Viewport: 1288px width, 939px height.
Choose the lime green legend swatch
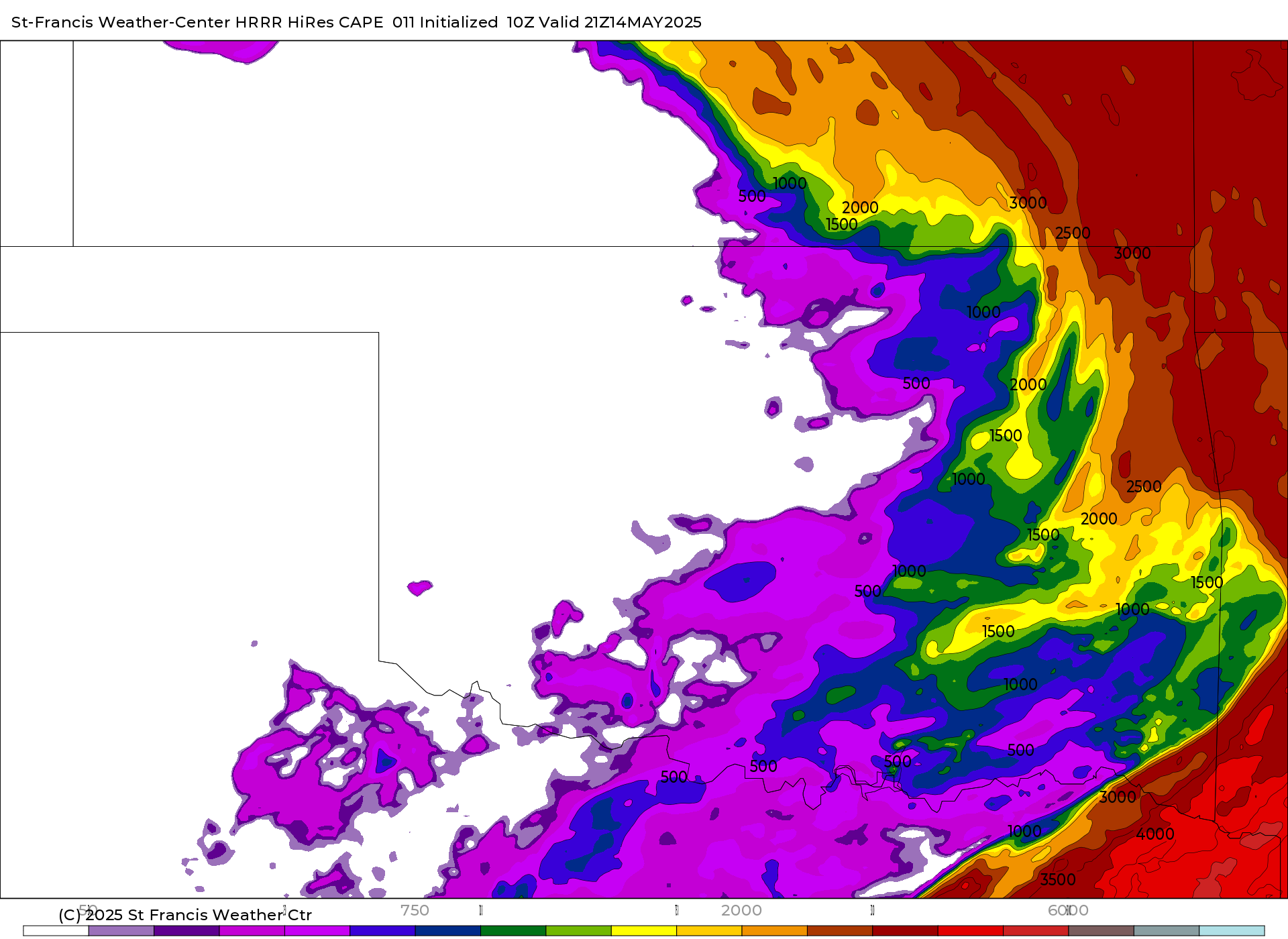[578, 930]
